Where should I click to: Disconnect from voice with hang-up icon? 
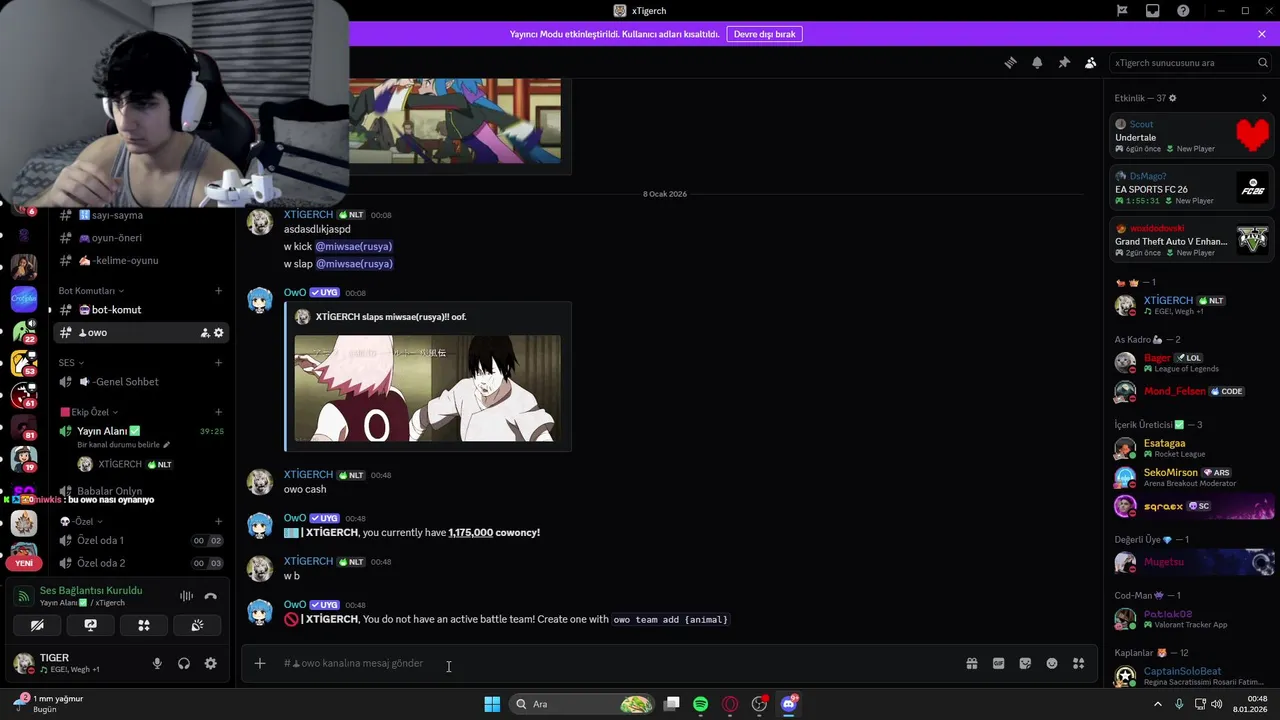point(210,596)
